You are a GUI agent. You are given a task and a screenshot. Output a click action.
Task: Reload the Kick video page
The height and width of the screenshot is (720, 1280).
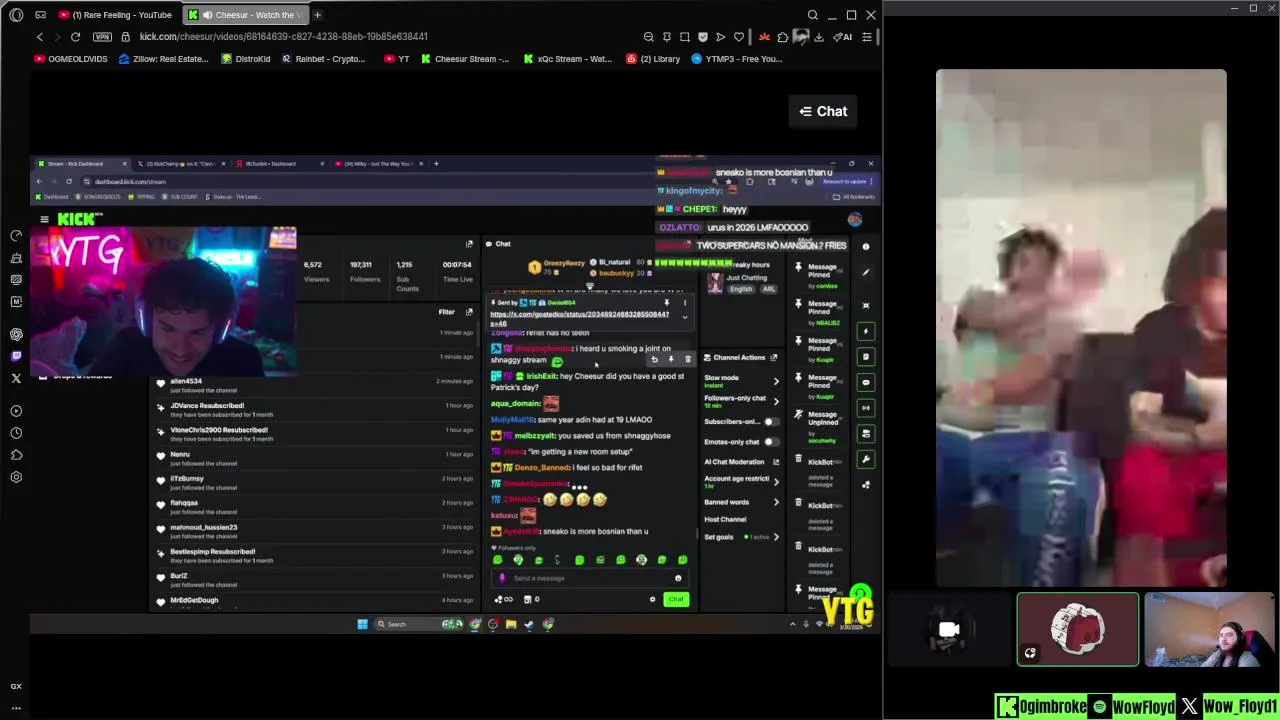click(x=75, y=37)
